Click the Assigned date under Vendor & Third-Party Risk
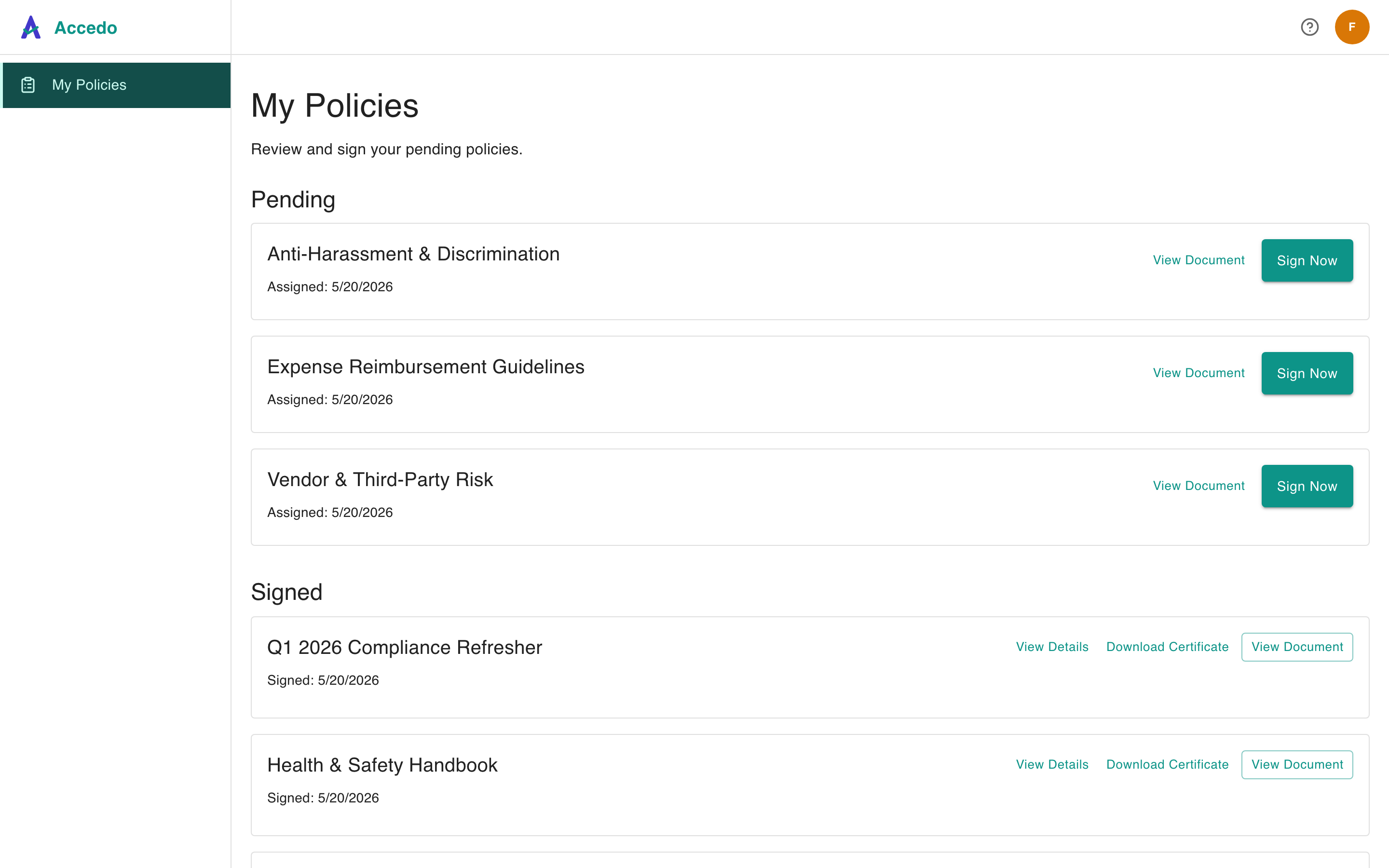Image resolution: width=1389 pixels, height=868 pixels. click(x=330, y=513)
